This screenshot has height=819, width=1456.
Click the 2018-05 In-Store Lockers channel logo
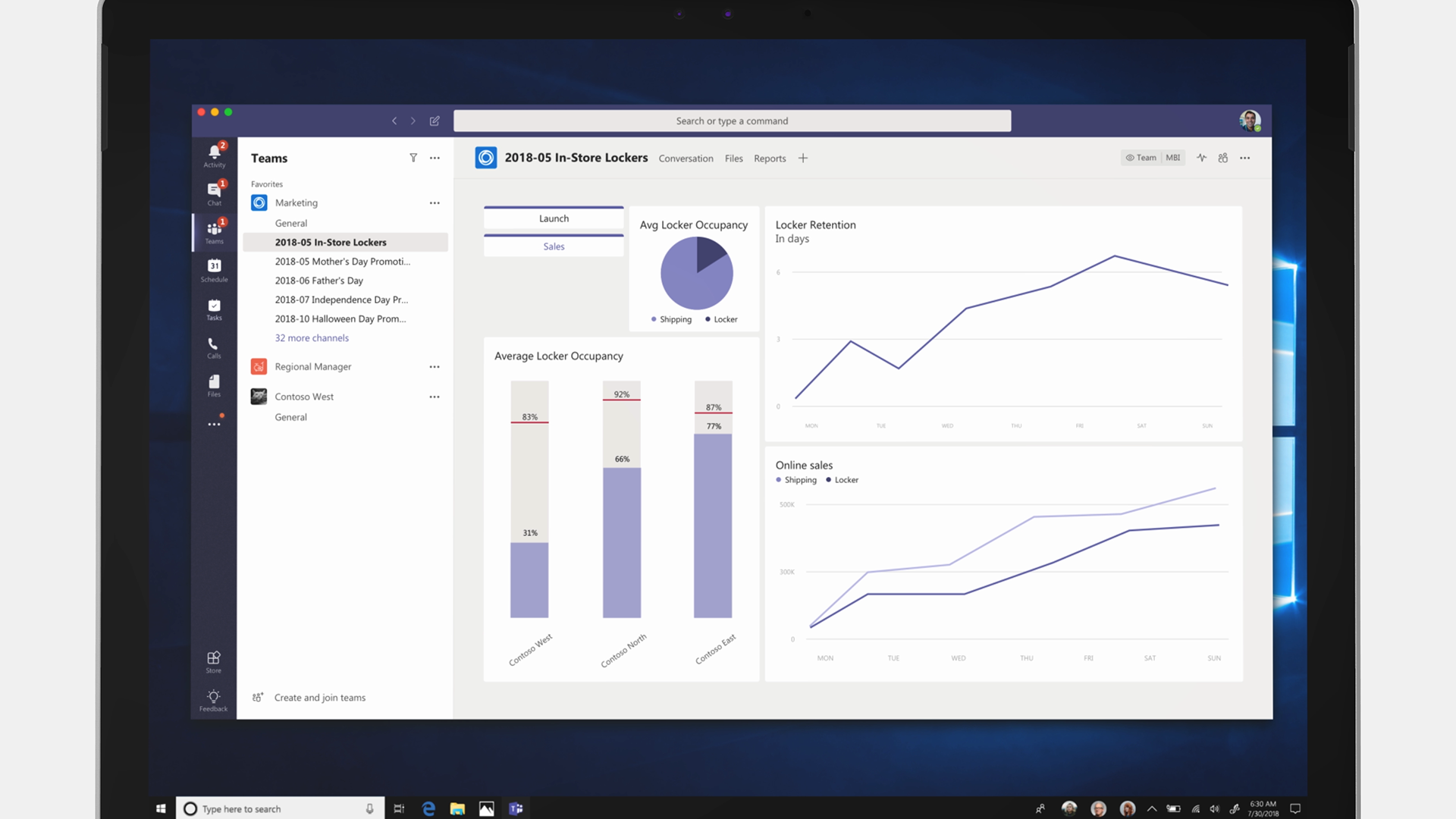(486, 158)
